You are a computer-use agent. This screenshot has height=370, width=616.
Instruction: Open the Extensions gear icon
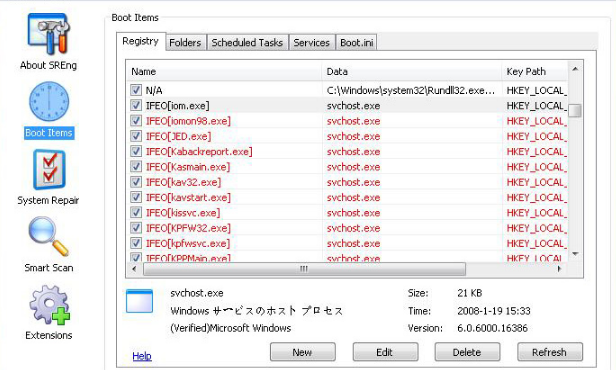[50, 305]
